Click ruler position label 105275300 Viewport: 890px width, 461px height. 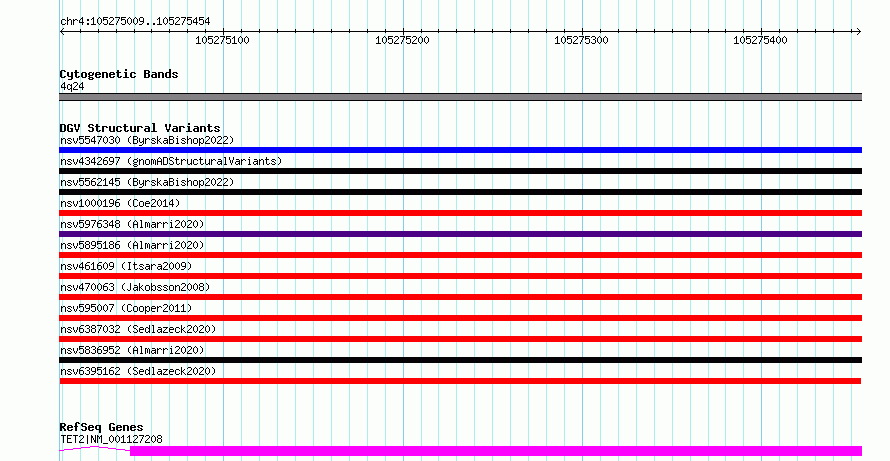tap(581, 40)
